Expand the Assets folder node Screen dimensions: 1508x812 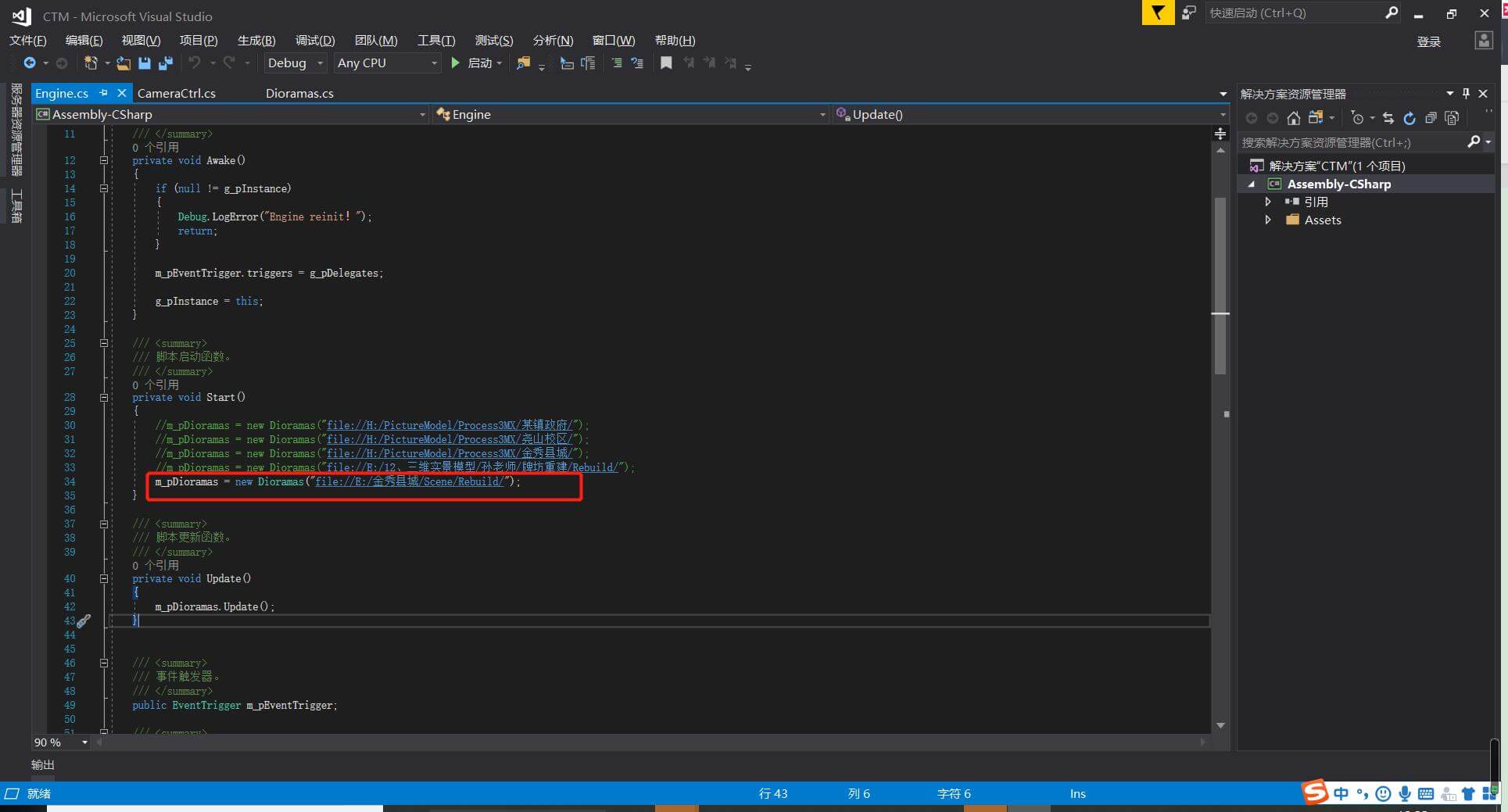click(x=1268, y=220)
